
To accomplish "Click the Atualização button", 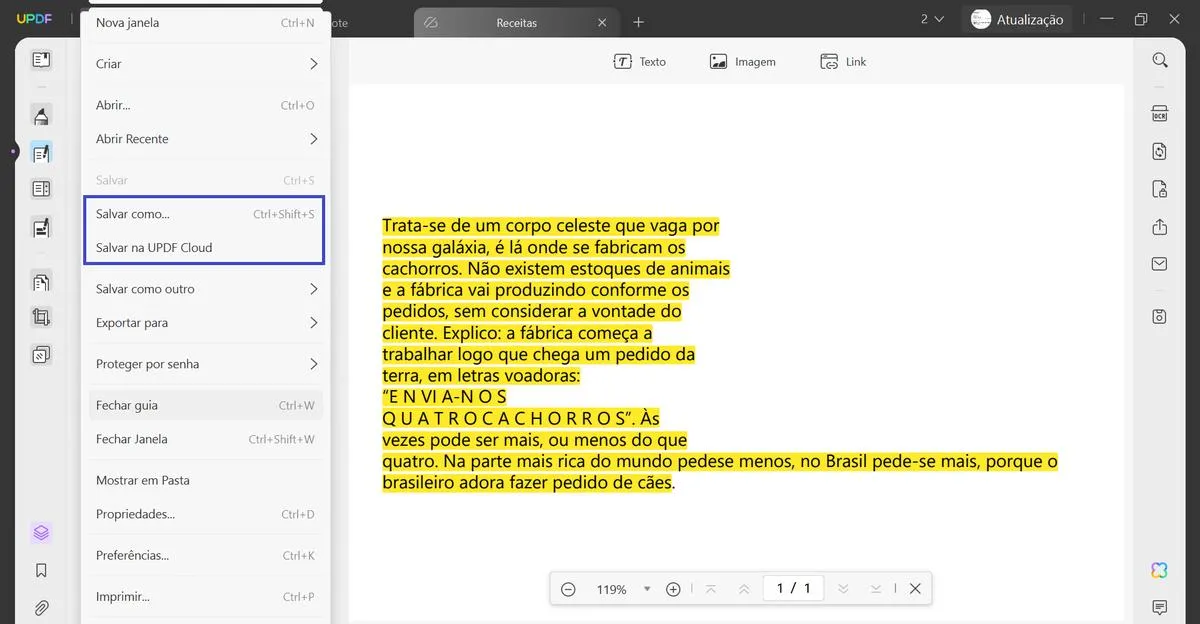I will tap(1017, 18).
